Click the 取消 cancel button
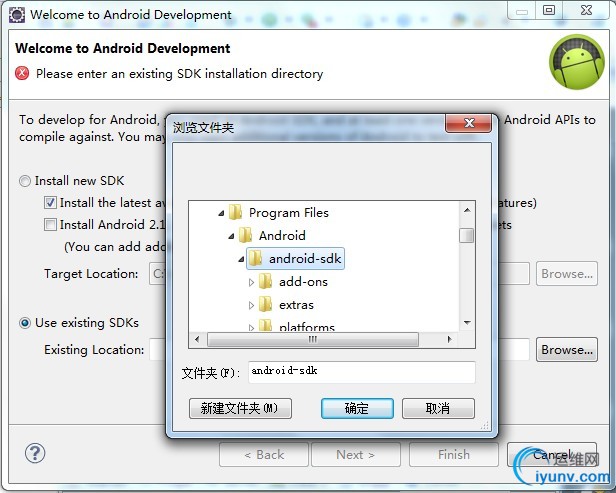Image resolution: width=616 pixels, height=493 pixels. click(x=438, y=409)
